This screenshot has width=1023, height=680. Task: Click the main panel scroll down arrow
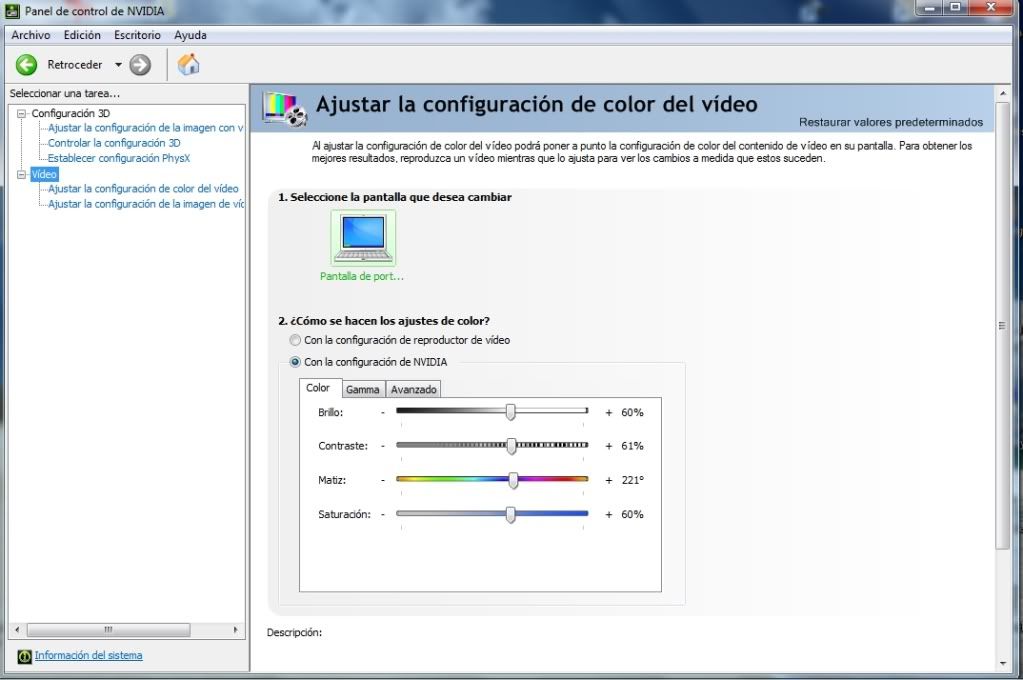(x=1003, y=664)
